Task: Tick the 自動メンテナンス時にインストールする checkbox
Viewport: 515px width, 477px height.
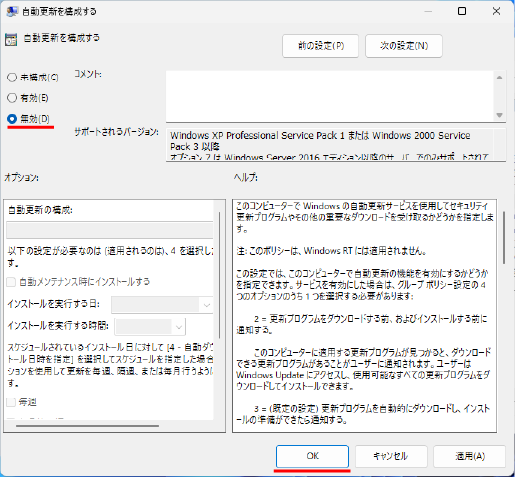Action: 11,282
